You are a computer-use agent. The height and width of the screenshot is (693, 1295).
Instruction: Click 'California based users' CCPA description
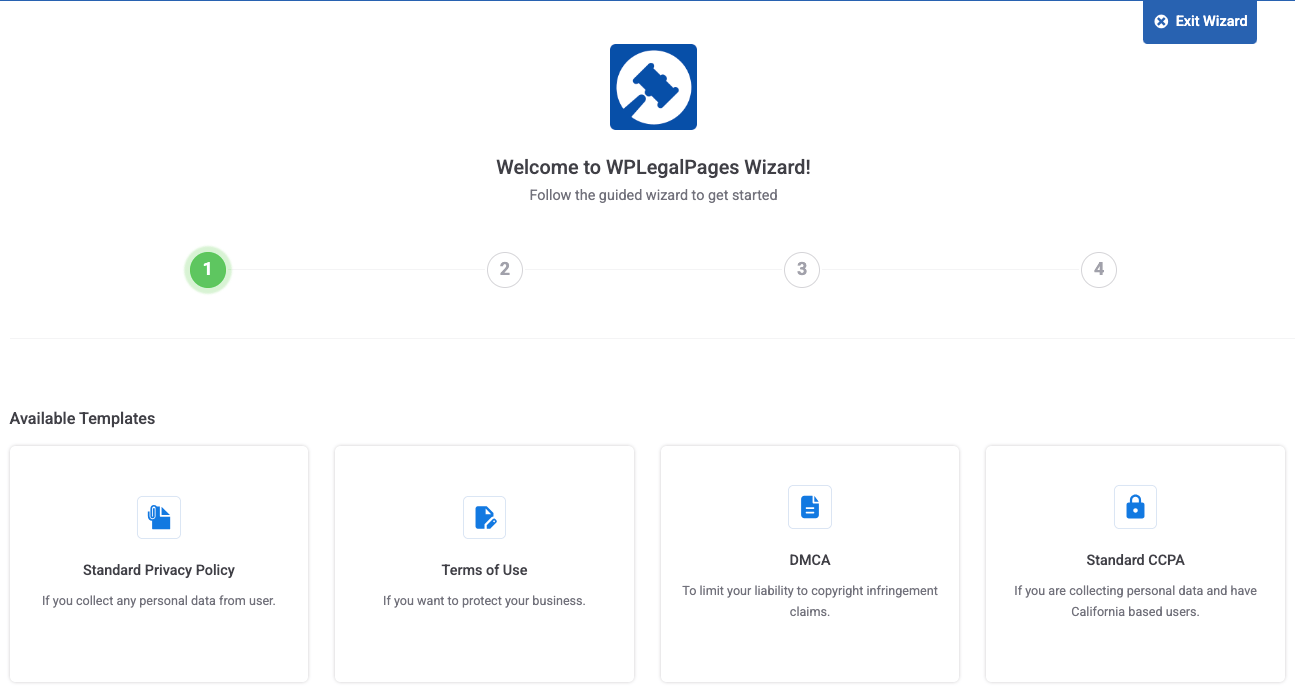tap(1135, 601)
